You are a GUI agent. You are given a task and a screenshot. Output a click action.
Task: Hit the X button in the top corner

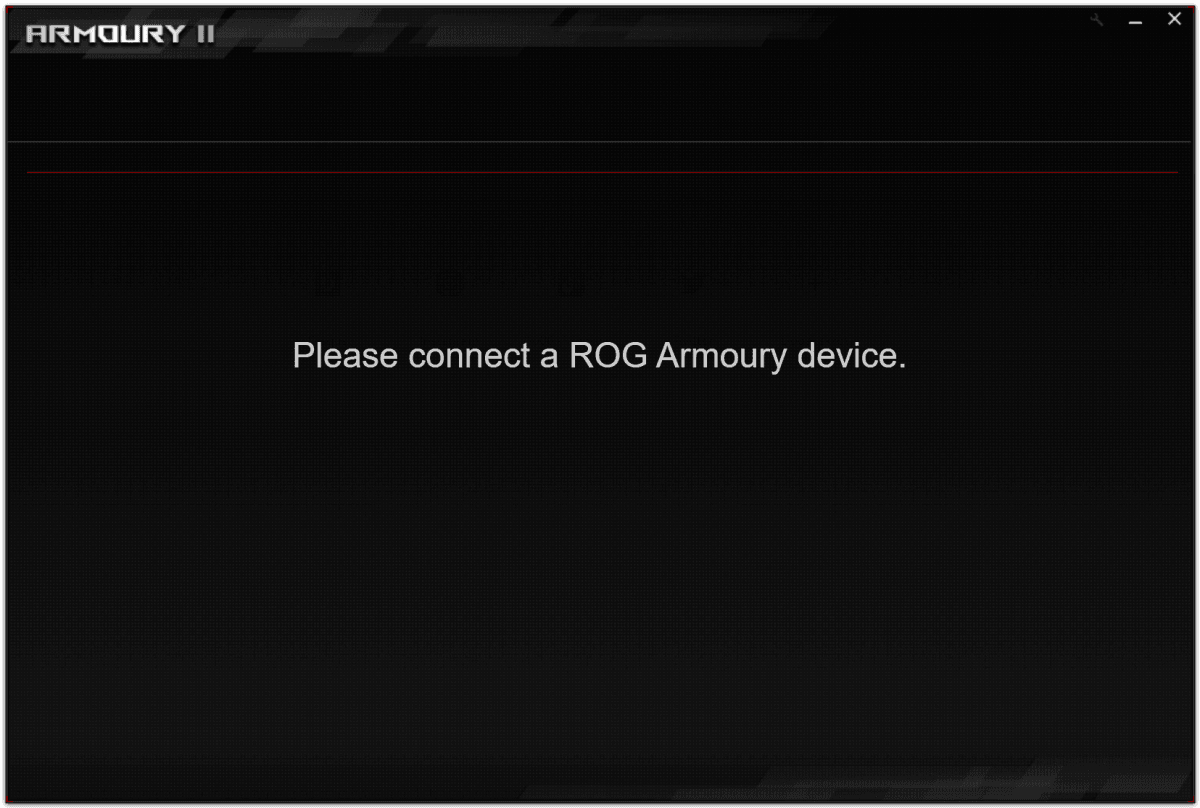click(1174, 19)
